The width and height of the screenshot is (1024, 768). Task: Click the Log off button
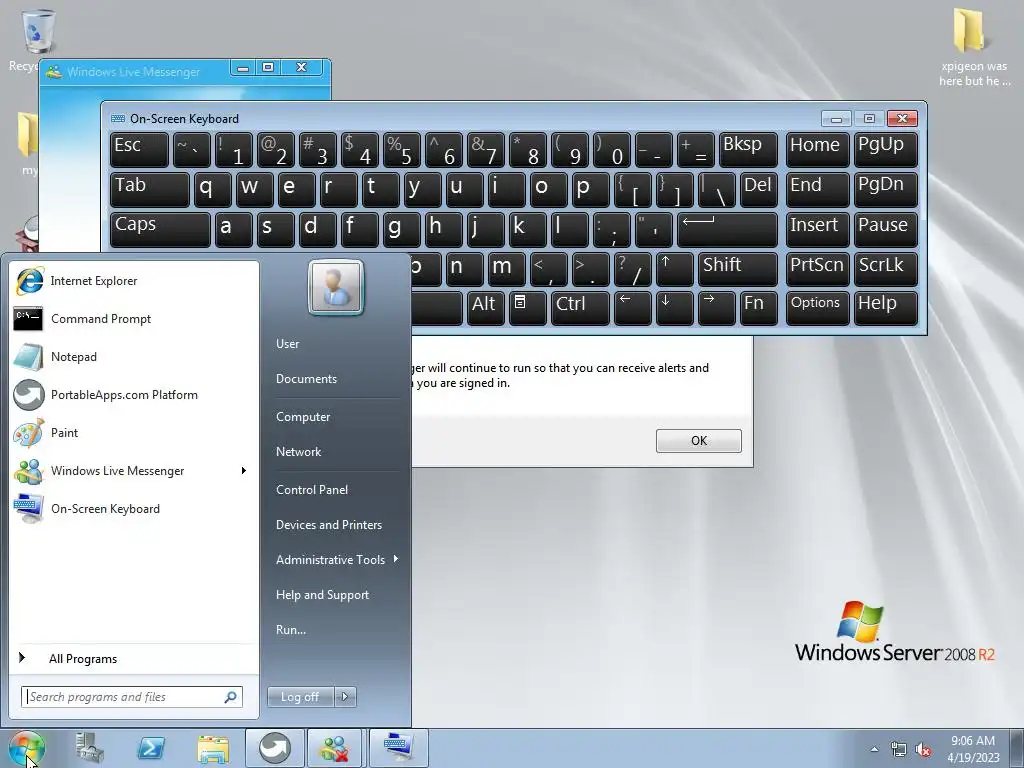click(300, 697)
